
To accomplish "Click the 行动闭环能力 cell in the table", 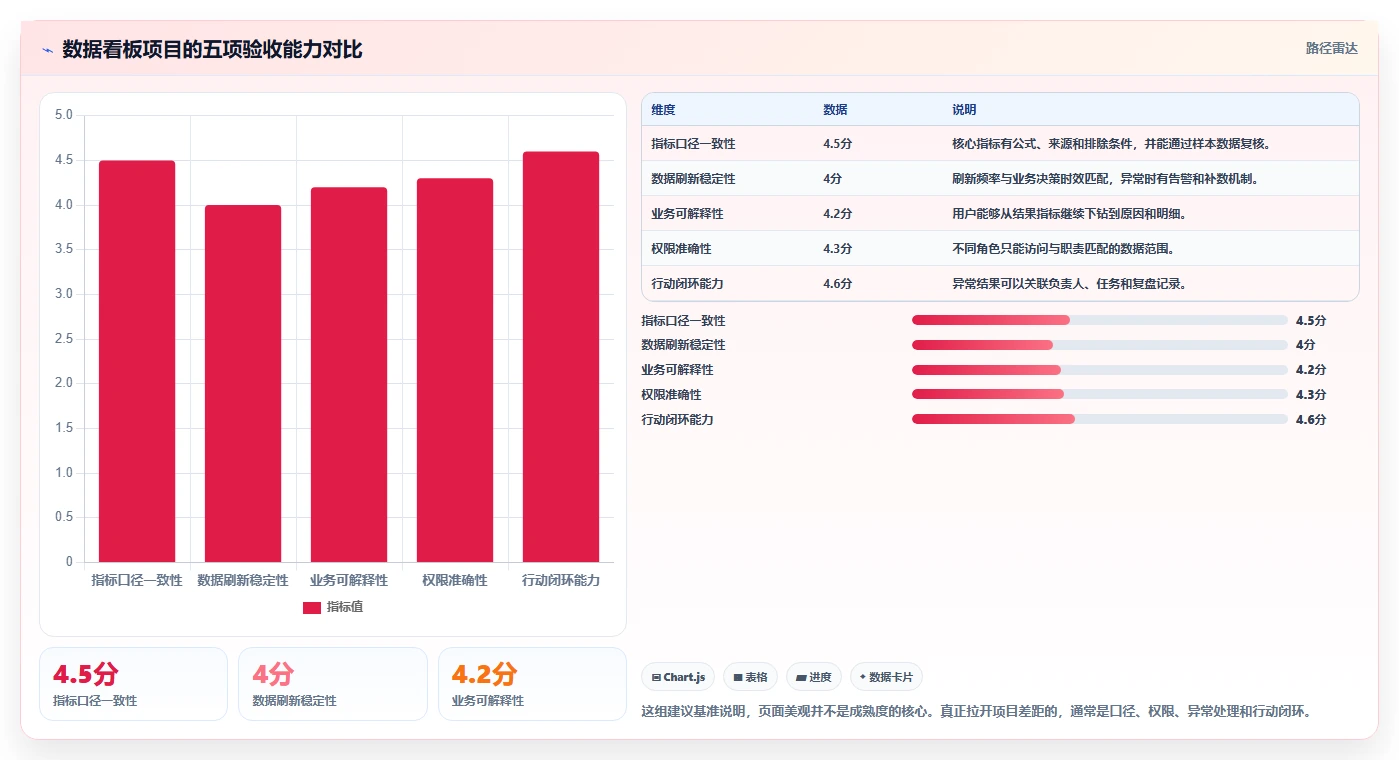I will tap(687, 284).
